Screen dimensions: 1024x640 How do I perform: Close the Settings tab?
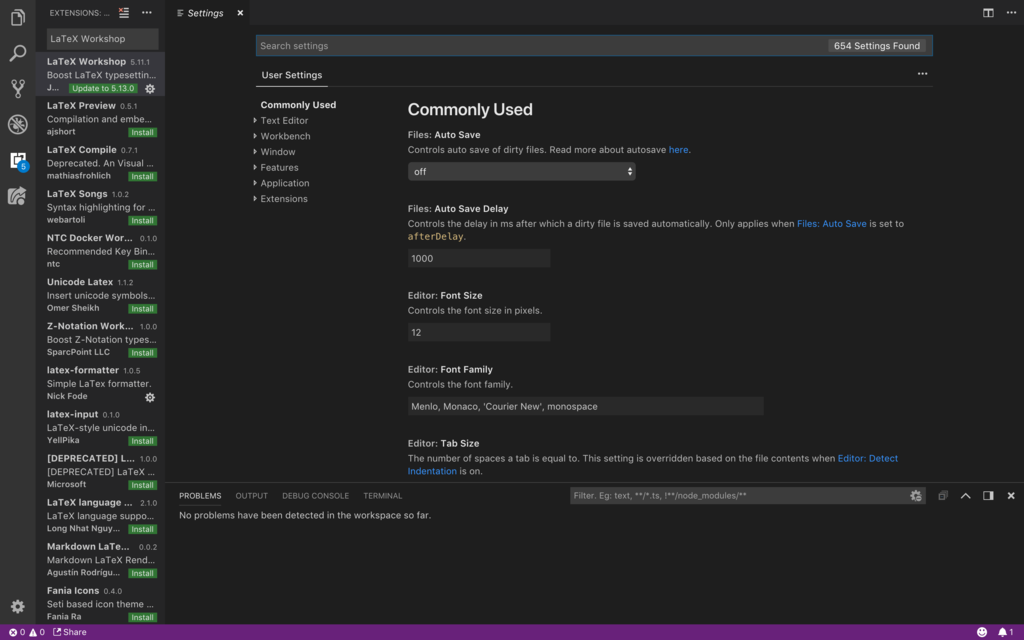(240, 12)
